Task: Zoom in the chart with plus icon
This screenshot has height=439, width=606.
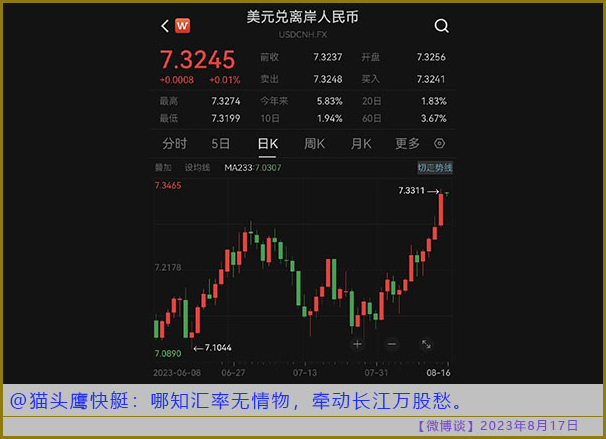Action: click(357, 344)
